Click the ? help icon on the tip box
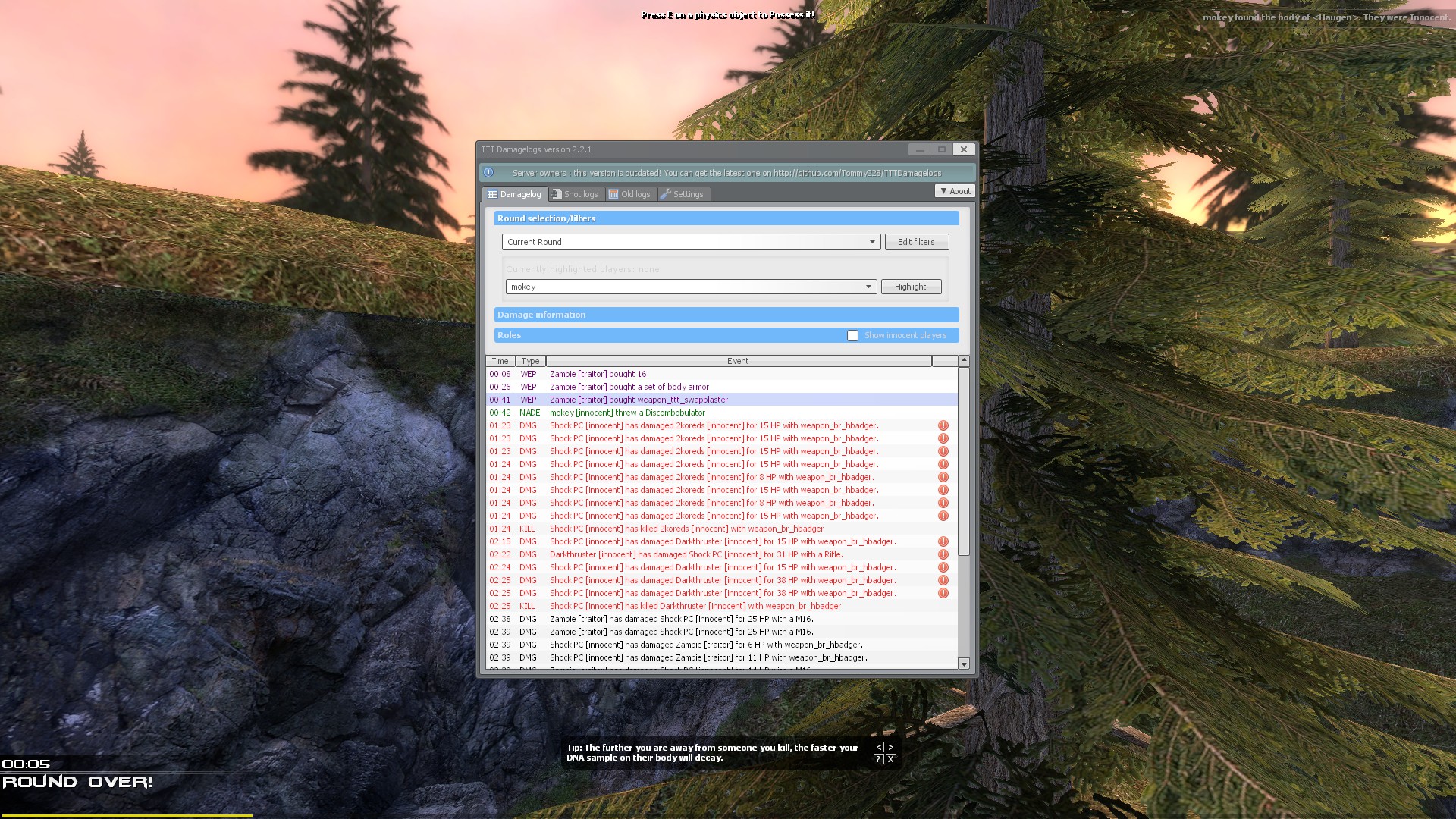The height and width of the screenshot is (819, 1456). point(878,759)
